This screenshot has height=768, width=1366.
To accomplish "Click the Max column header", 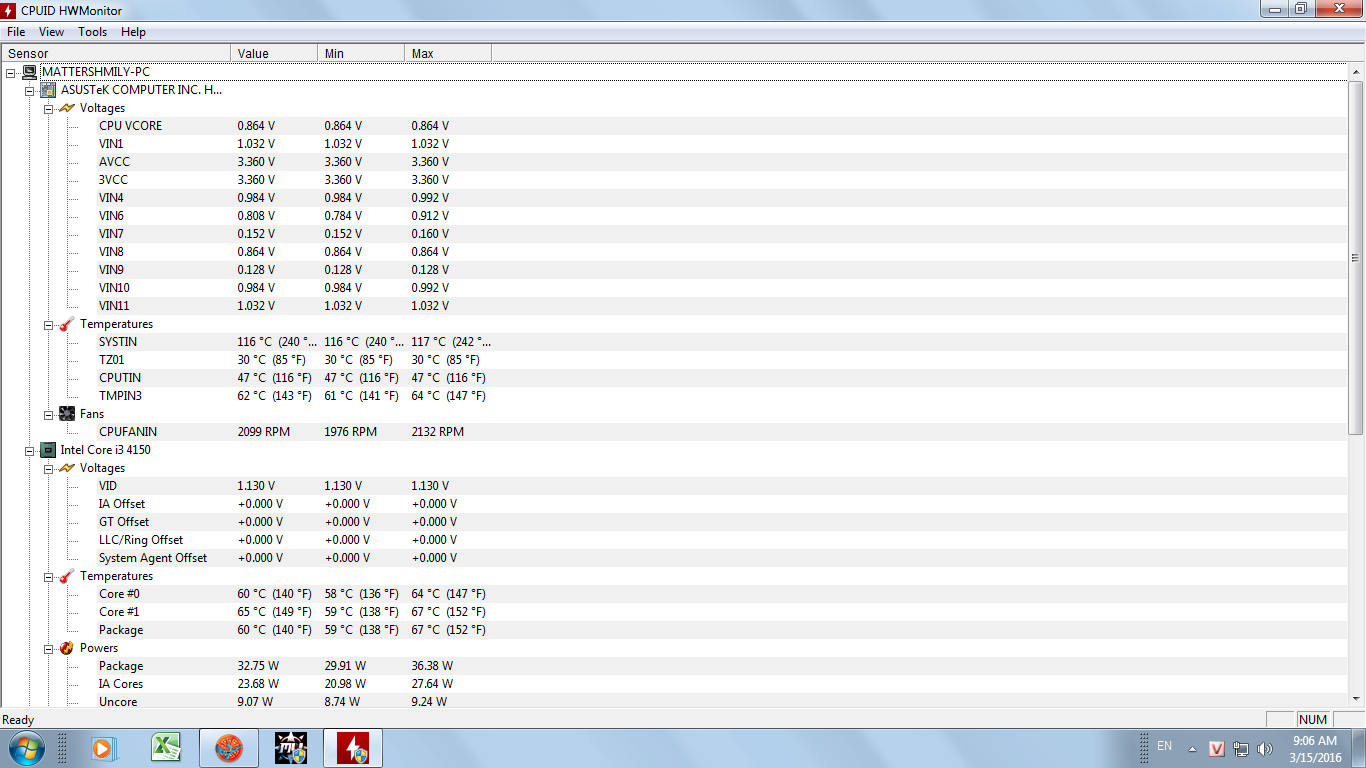I will pos(448,53).
